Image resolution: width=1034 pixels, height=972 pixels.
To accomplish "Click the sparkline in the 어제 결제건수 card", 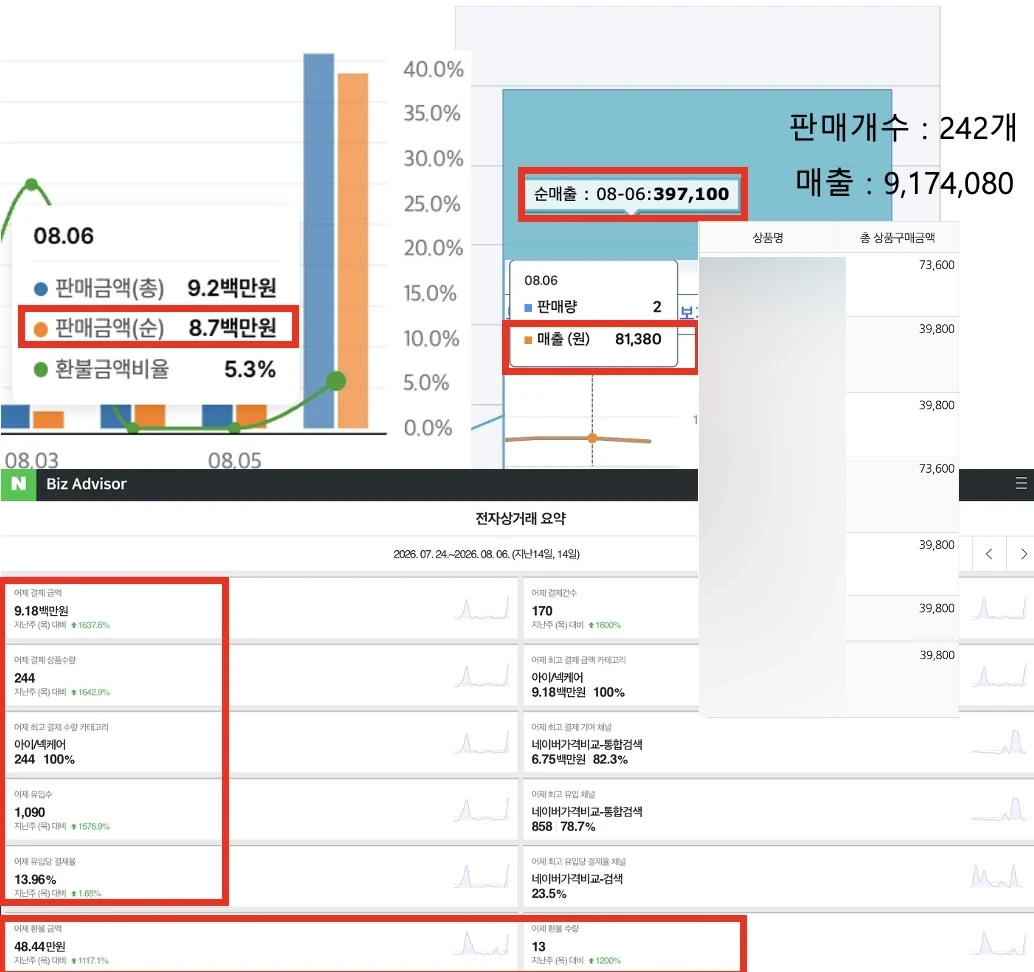I will coord(999,608).
